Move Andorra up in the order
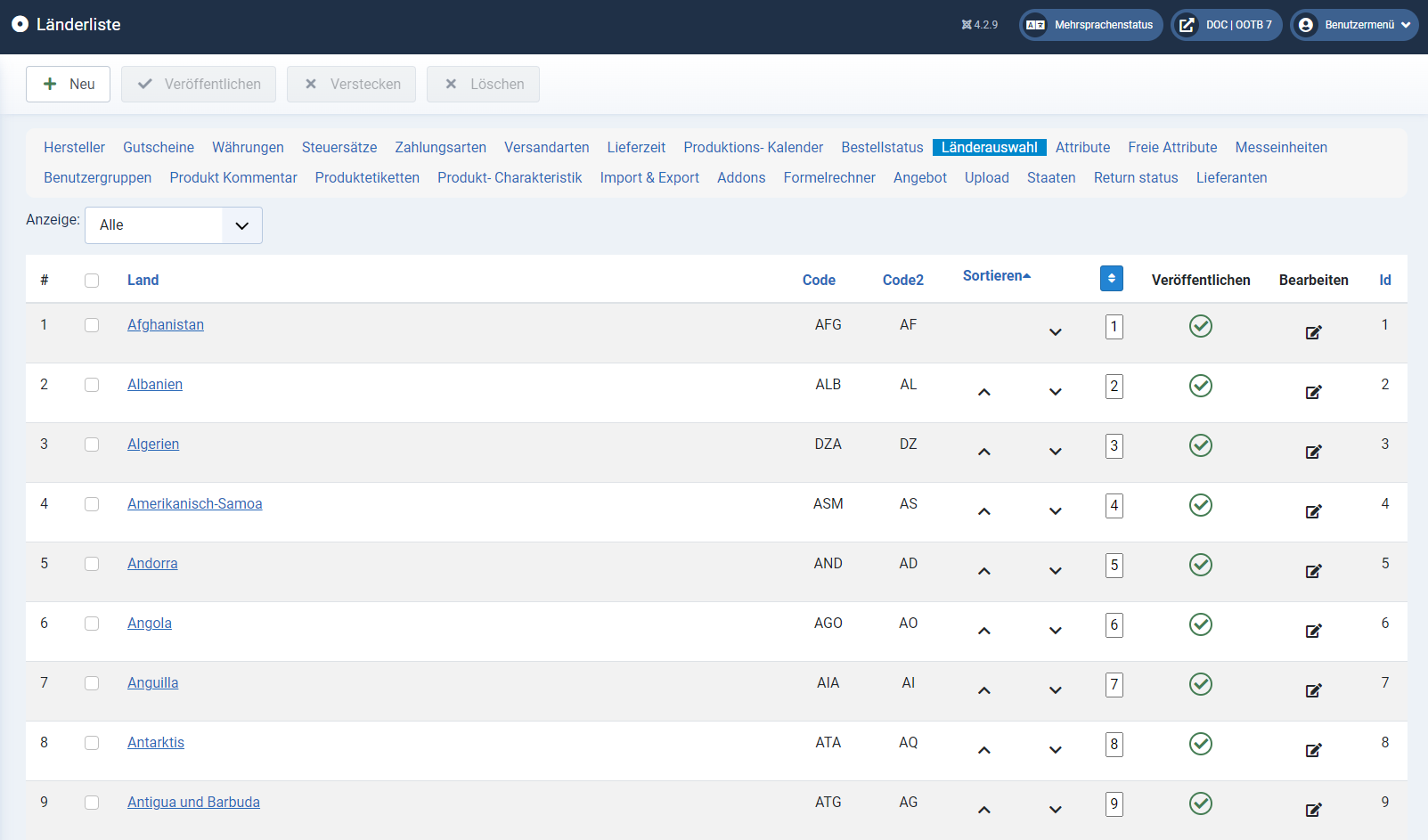Viewport: 1428px width, 840px height. [984, 571]
